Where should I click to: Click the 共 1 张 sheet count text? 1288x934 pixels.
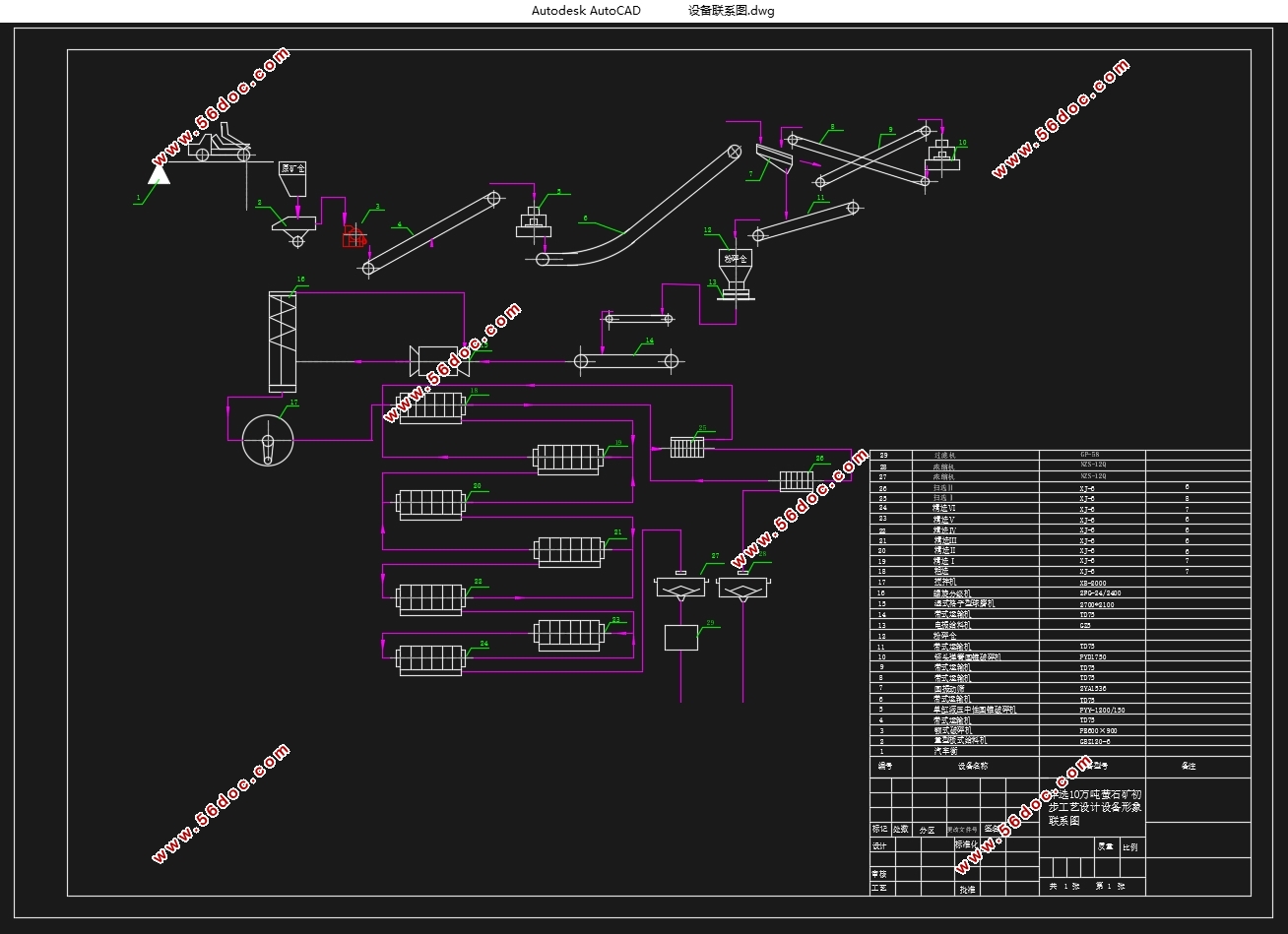coord(1063,887)
